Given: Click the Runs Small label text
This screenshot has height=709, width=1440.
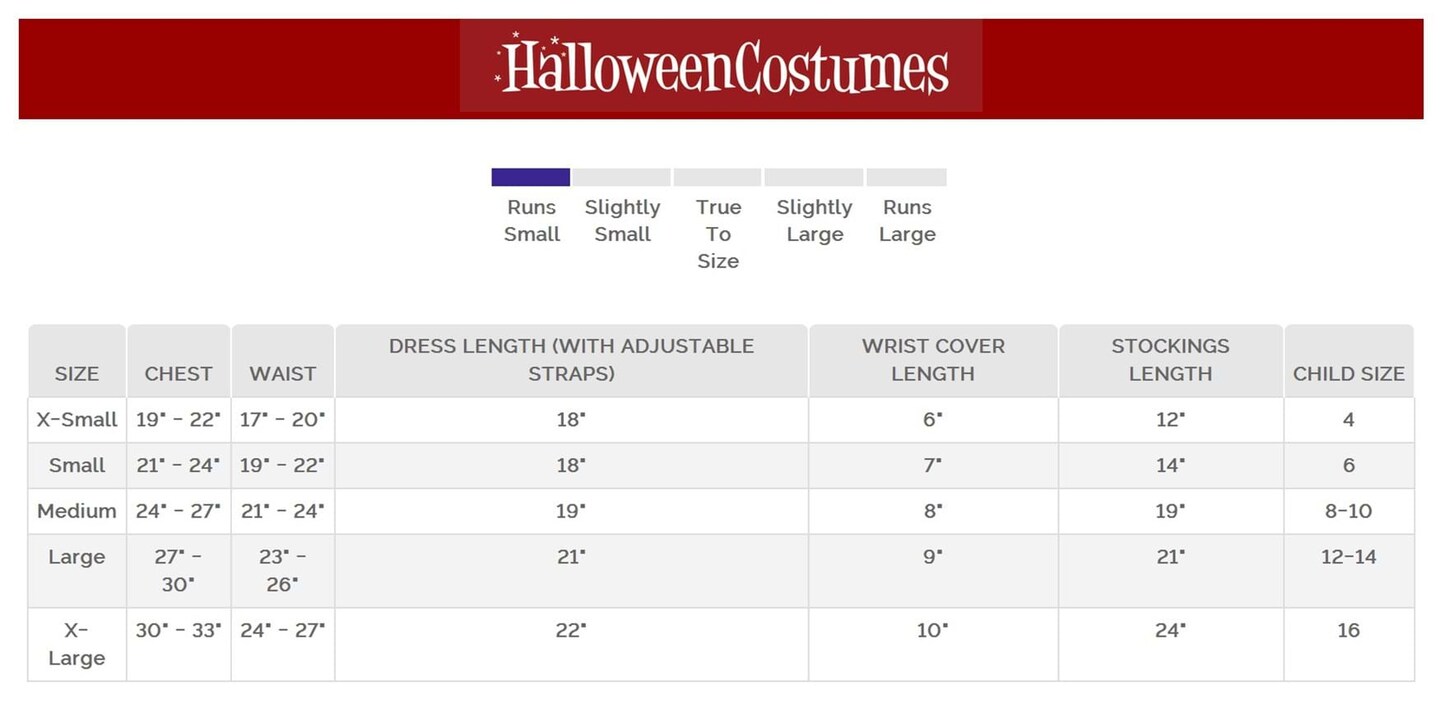Looking at the screenshot, I should (x=531, y=221).
